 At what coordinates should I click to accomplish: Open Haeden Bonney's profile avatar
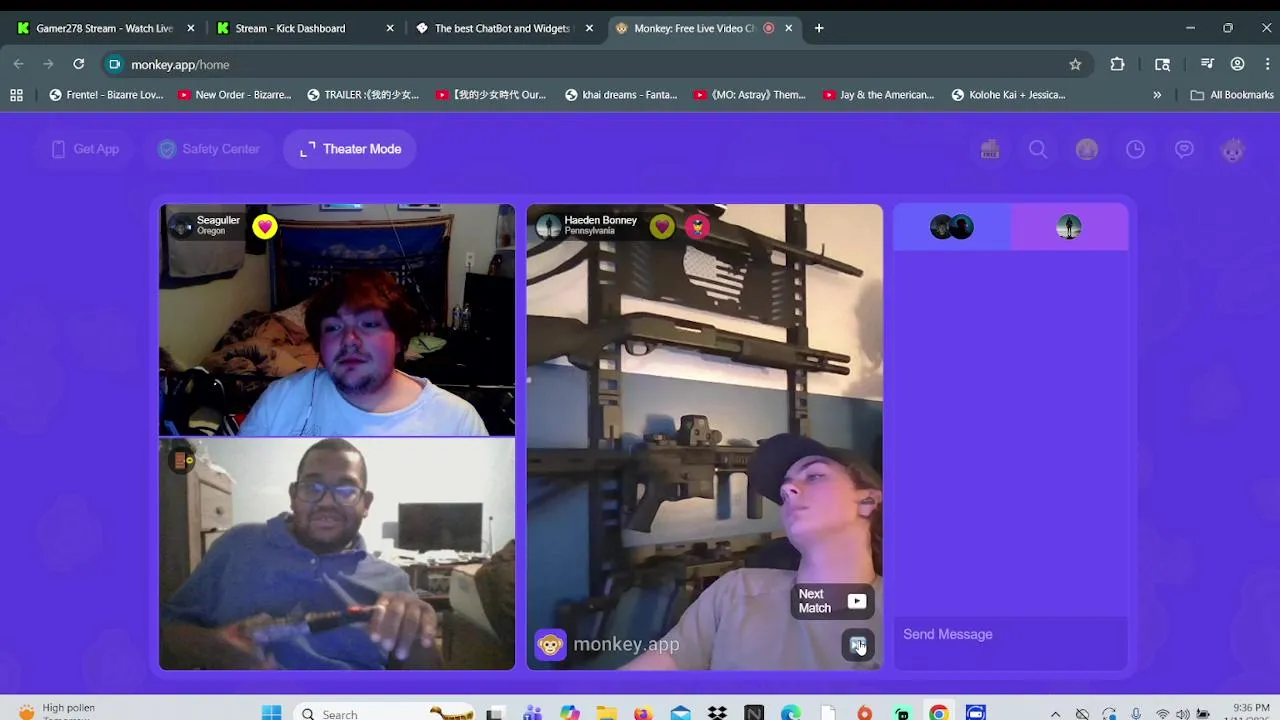click(548, 227)
